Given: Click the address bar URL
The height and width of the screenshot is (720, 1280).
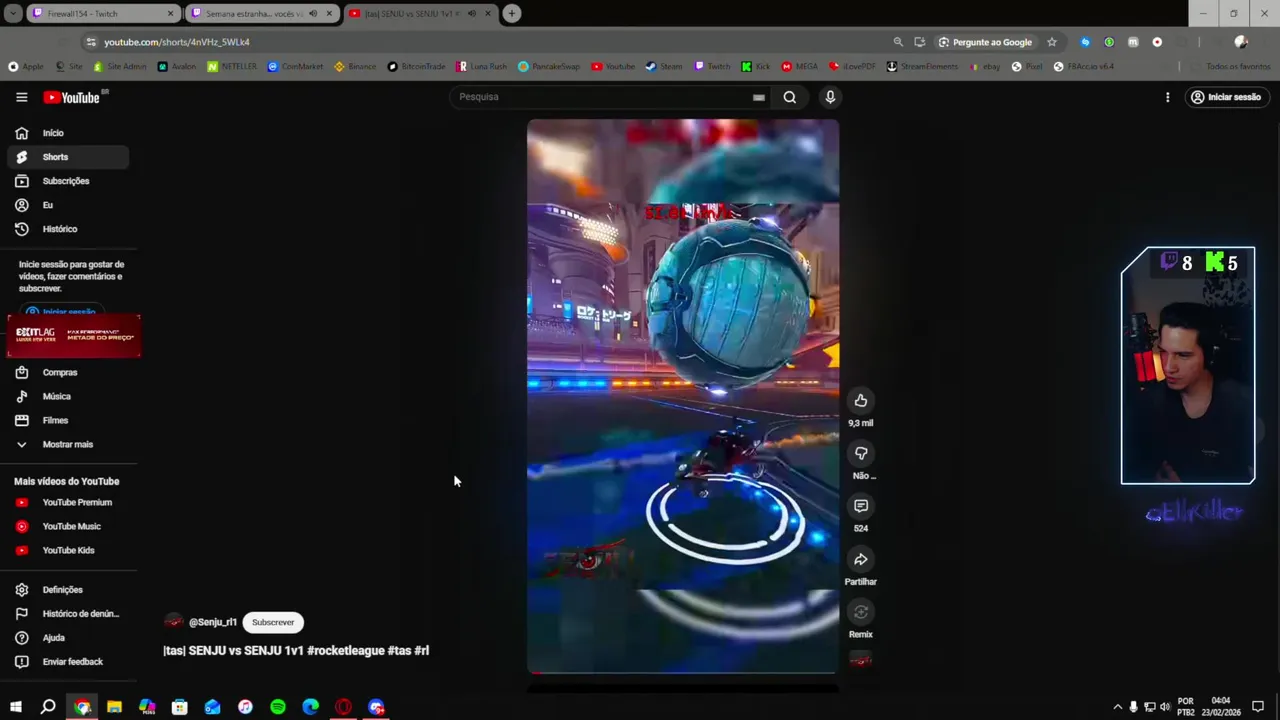Looking at the screenshot, I should pos(177,42).
